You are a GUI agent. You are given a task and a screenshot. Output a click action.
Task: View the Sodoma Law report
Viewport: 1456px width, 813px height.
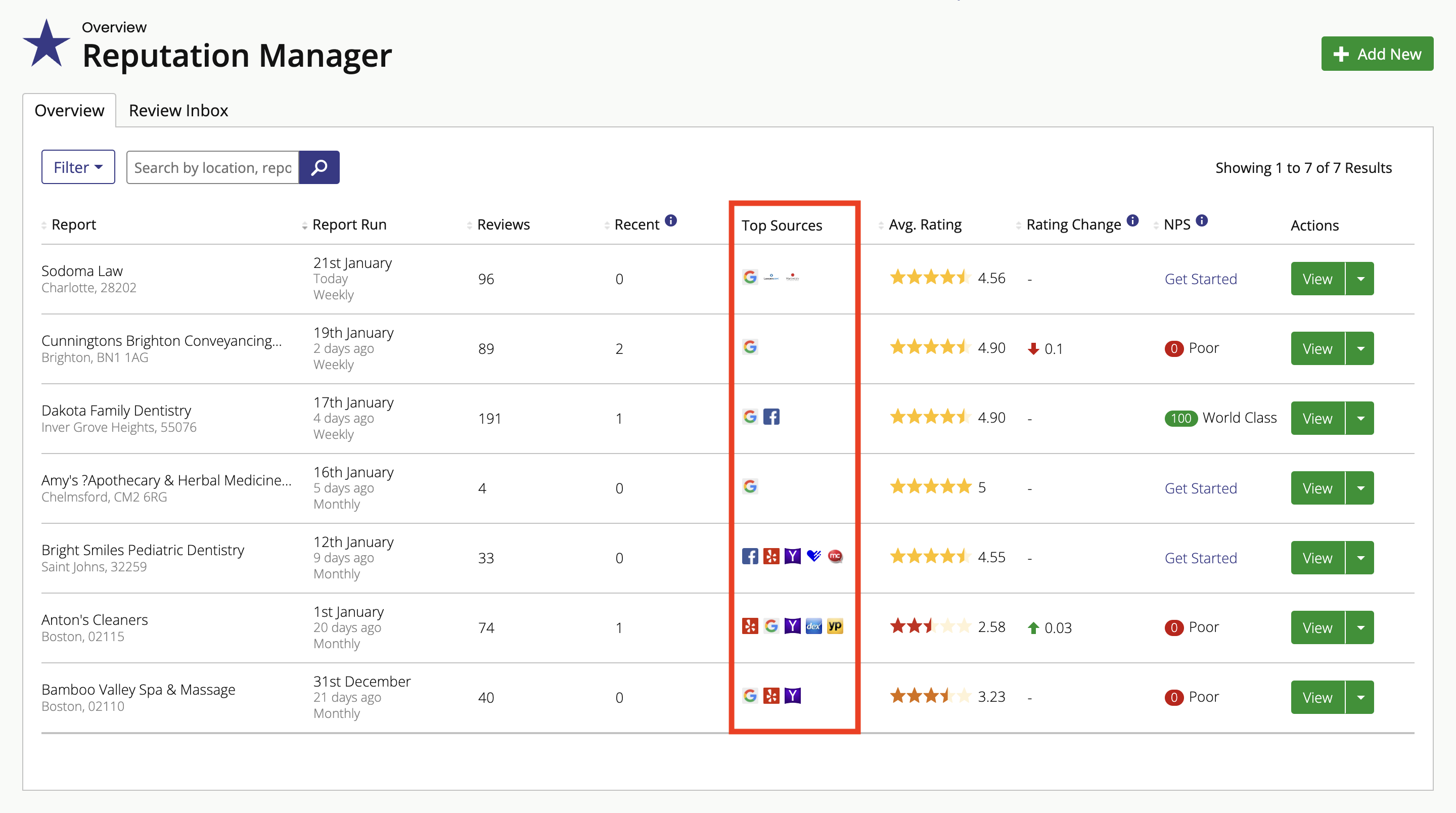(1317, 279)
